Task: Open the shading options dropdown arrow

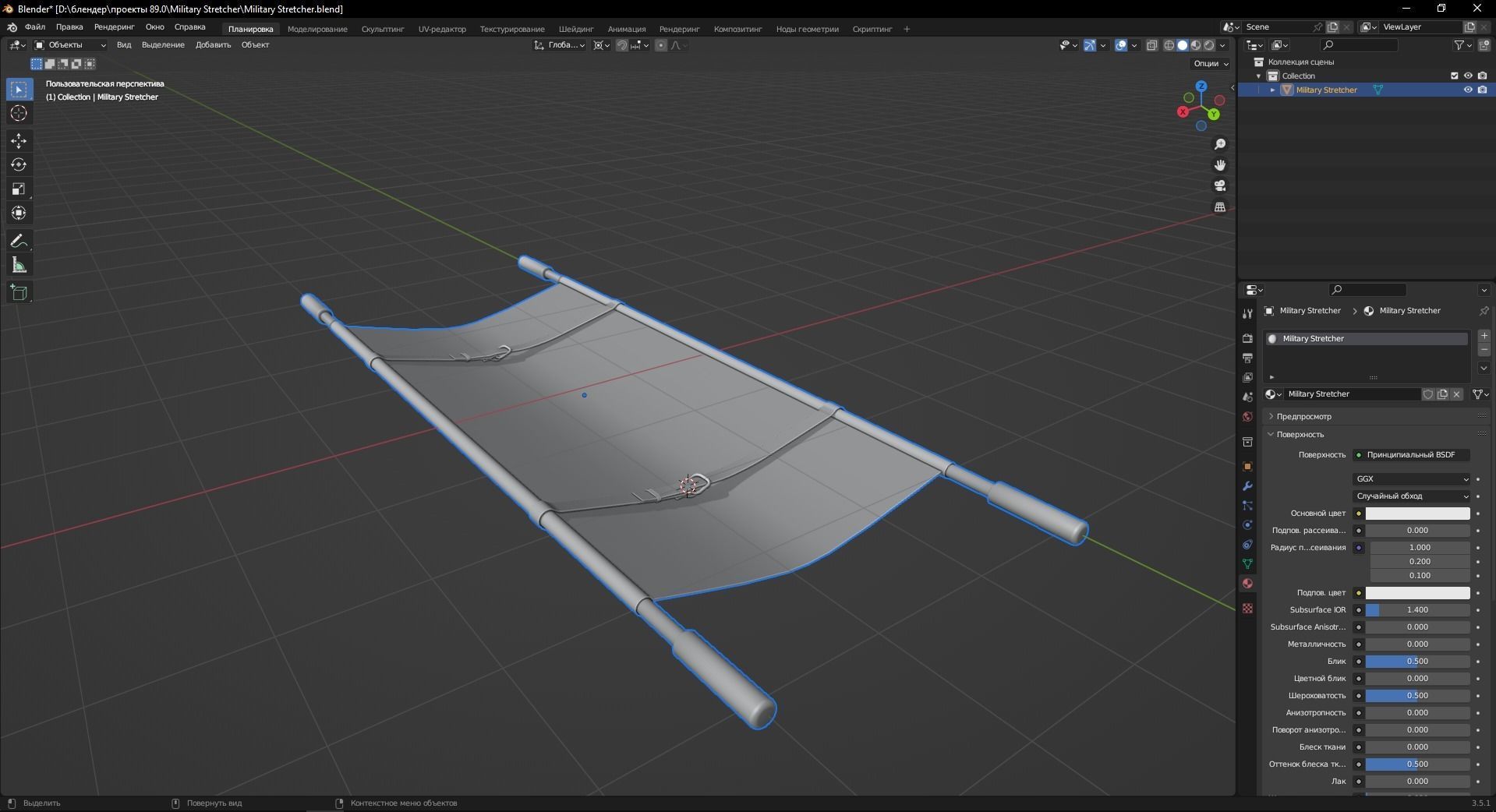Action: click(1223, 45)
